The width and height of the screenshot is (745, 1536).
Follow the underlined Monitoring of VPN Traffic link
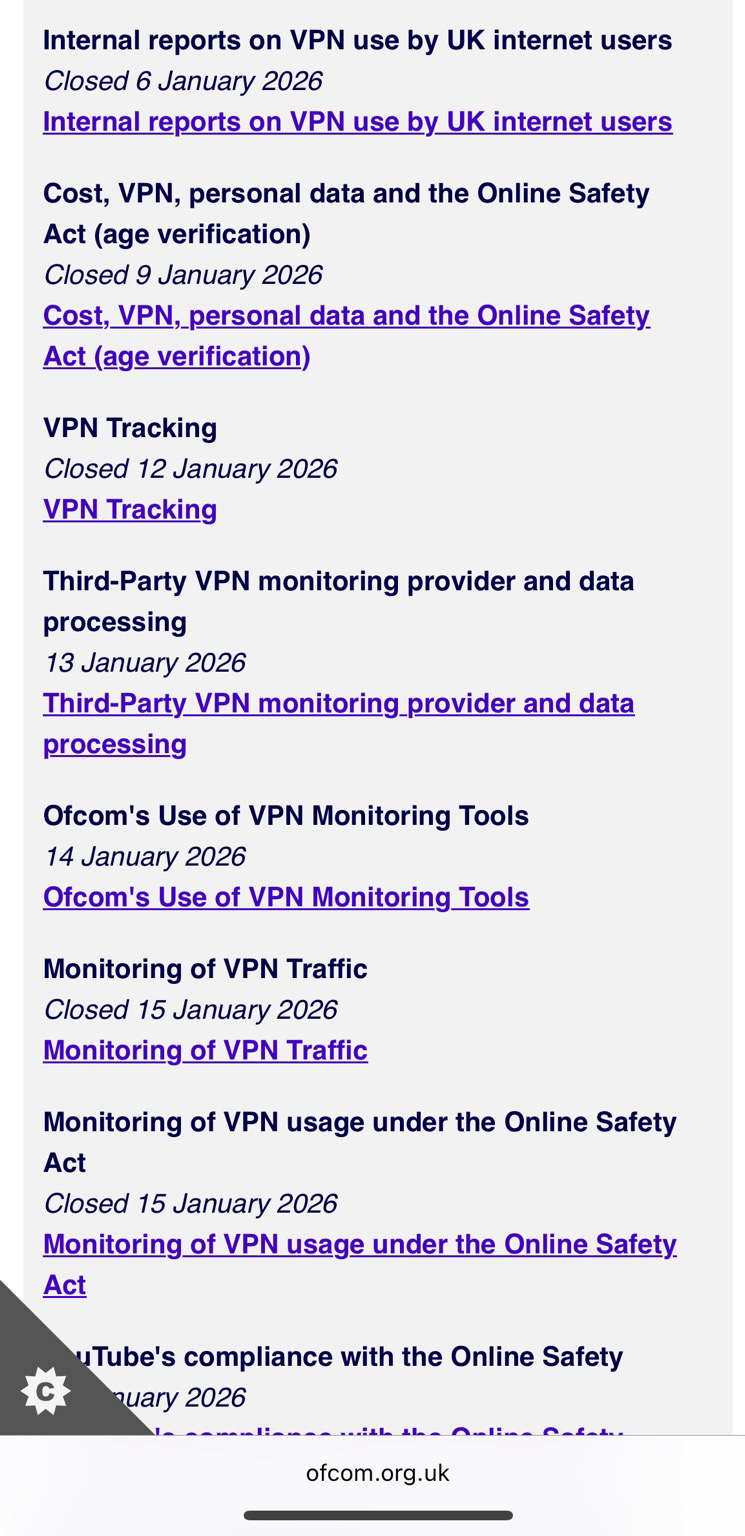(205, 1051)
